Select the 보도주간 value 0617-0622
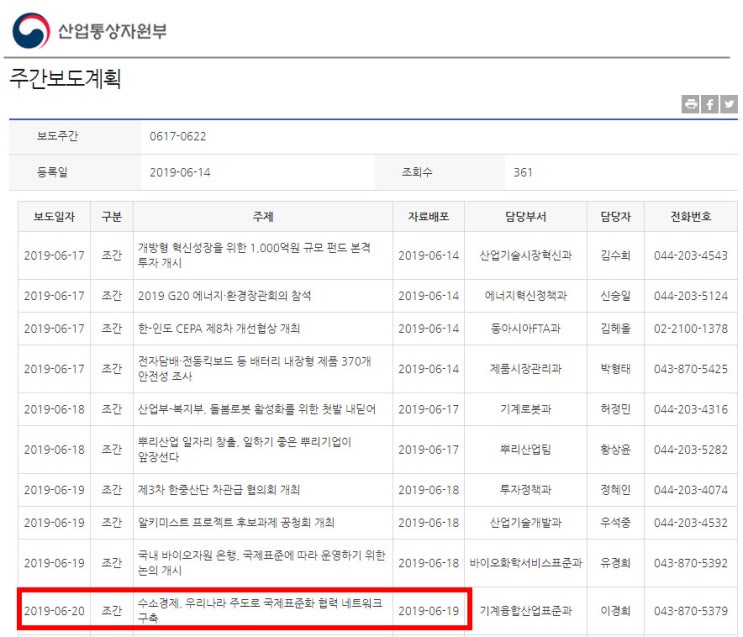Image resolution: width=743 pixels, height=637 pixels. pyautogui.click(x=178, y=136)
